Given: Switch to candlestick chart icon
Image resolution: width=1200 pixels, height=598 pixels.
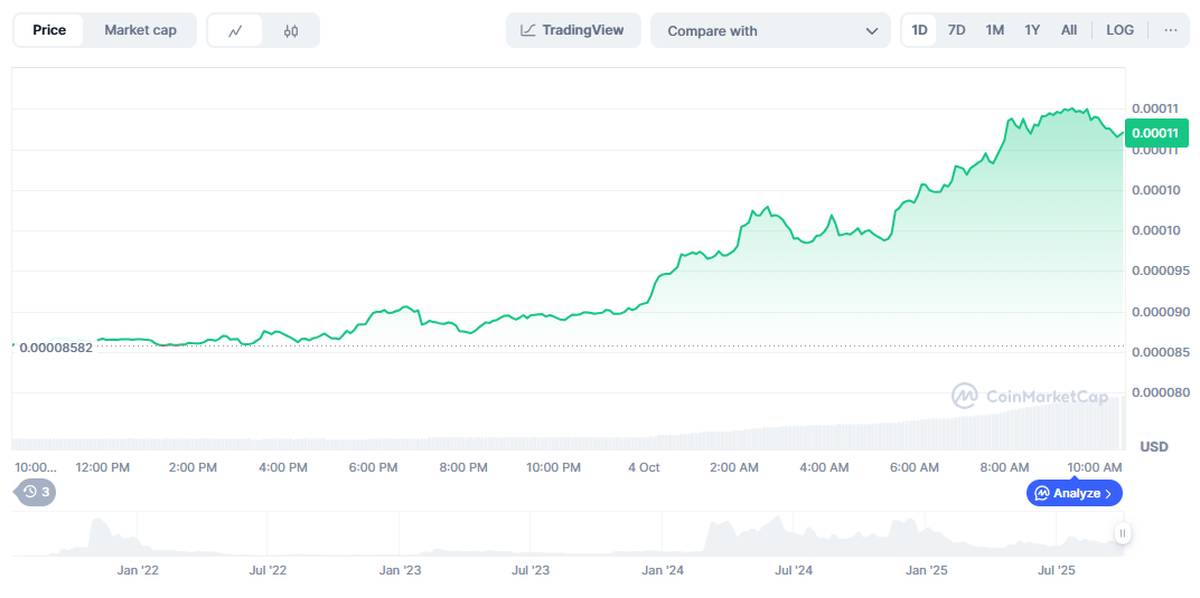Looking at the screenshot, I should coord(291,30).
